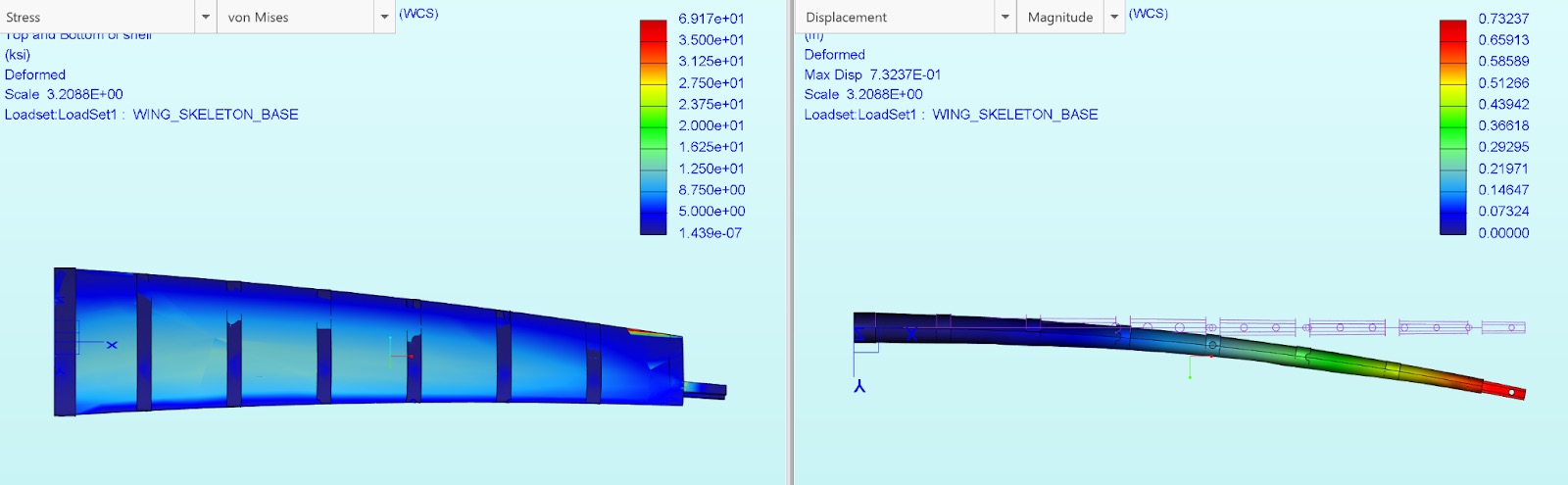Open the Stress quantity dropdown arrow

(x=206, y=17)
